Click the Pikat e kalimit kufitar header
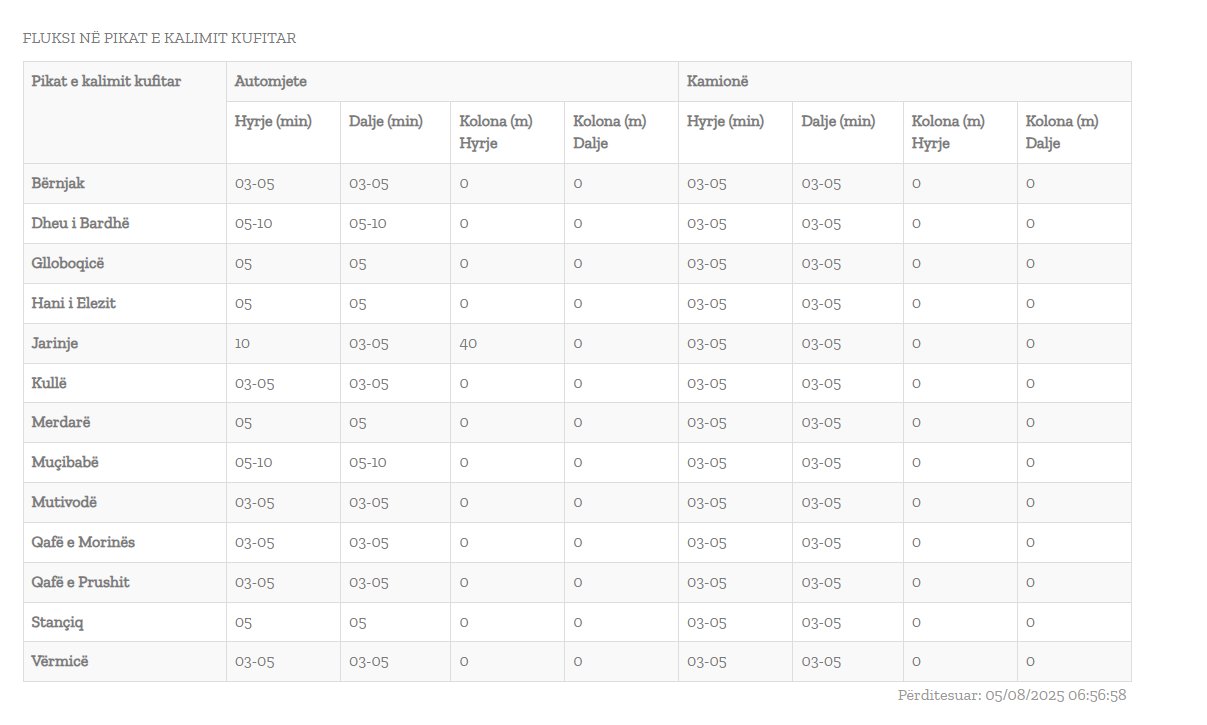1207x725 pixels. point(106,81)
